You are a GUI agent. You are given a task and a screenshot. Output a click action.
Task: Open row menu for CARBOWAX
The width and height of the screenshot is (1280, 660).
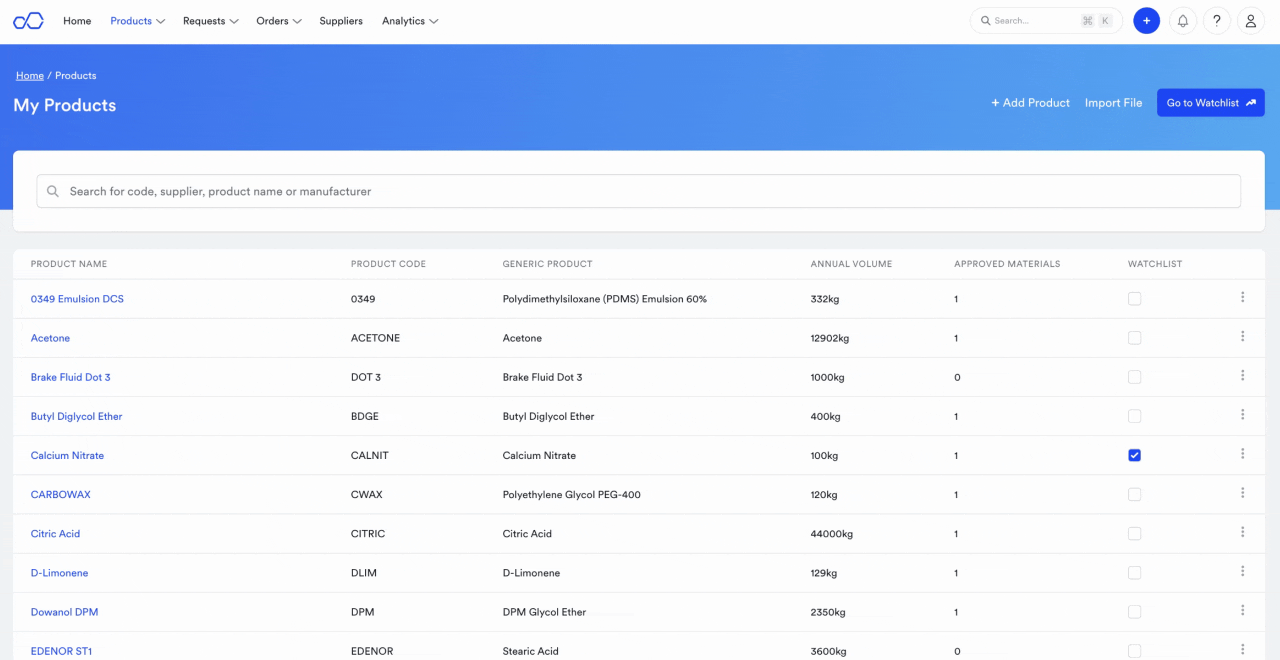coord(1242,492)
